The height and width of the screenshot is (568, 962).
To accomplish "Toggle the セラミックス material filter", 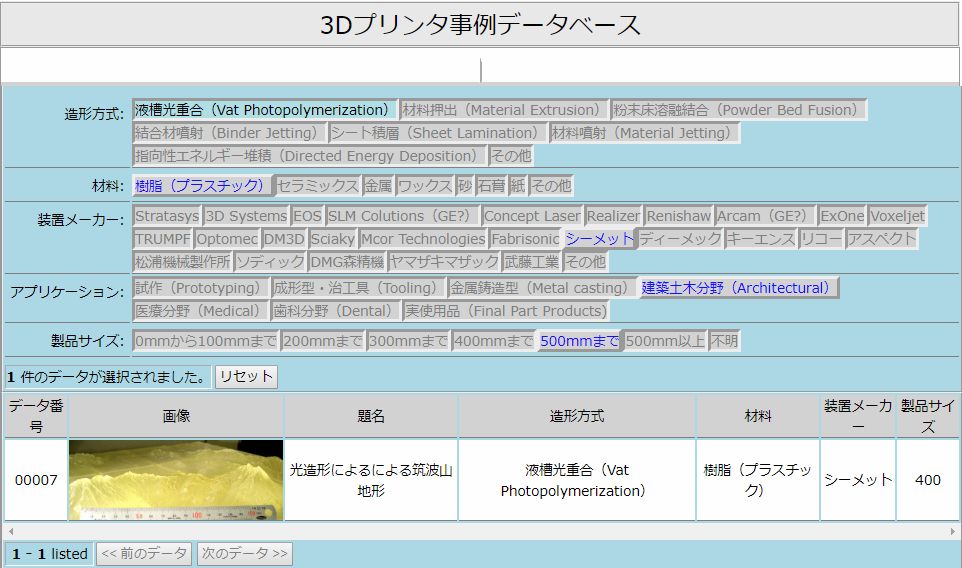I will pyautogui.click(x=317, y=185).
